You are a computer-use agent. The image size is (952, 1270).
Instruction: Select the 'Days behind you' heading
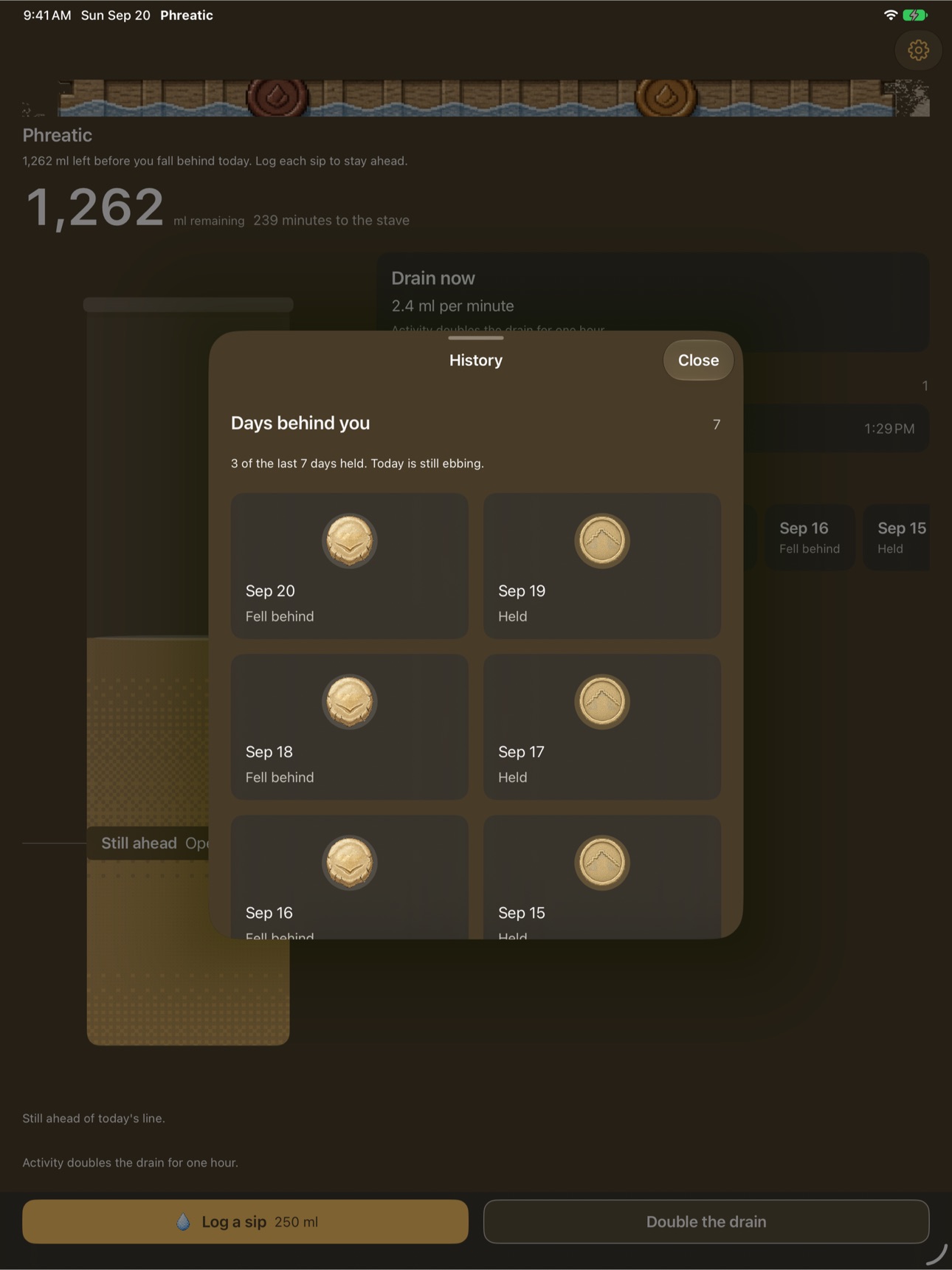pyautogui.click(x=300, y=424)
